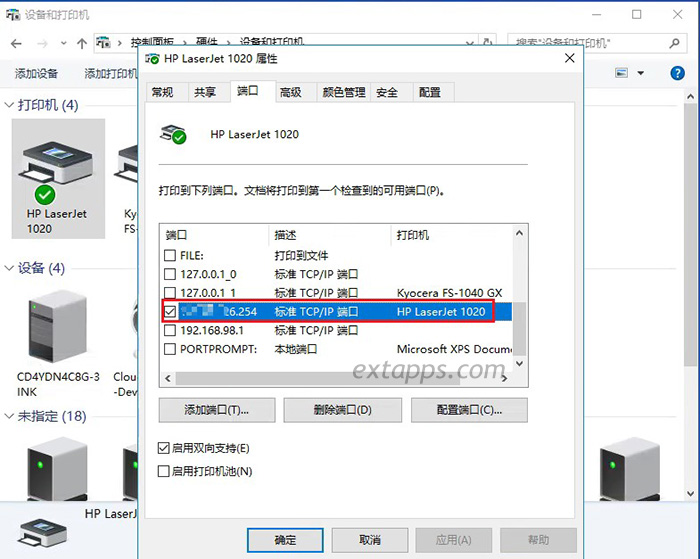Refresh the address bar location
Screen dimensions: 700x559
(488, 43)
